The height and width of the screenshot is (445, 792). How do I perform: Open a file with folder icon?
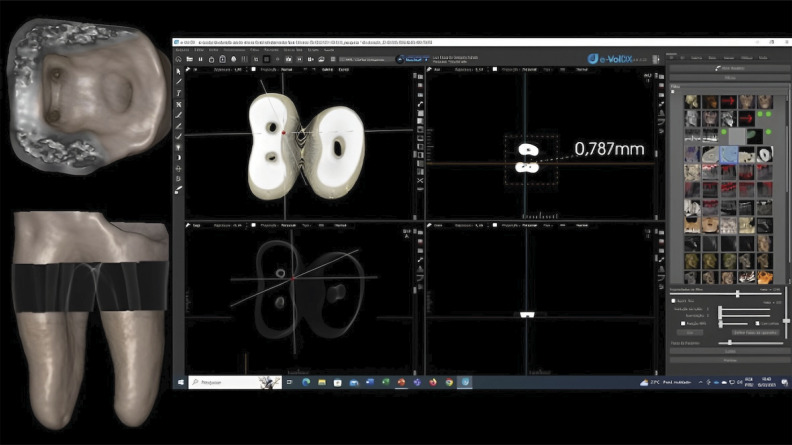(x=189, y=59)
